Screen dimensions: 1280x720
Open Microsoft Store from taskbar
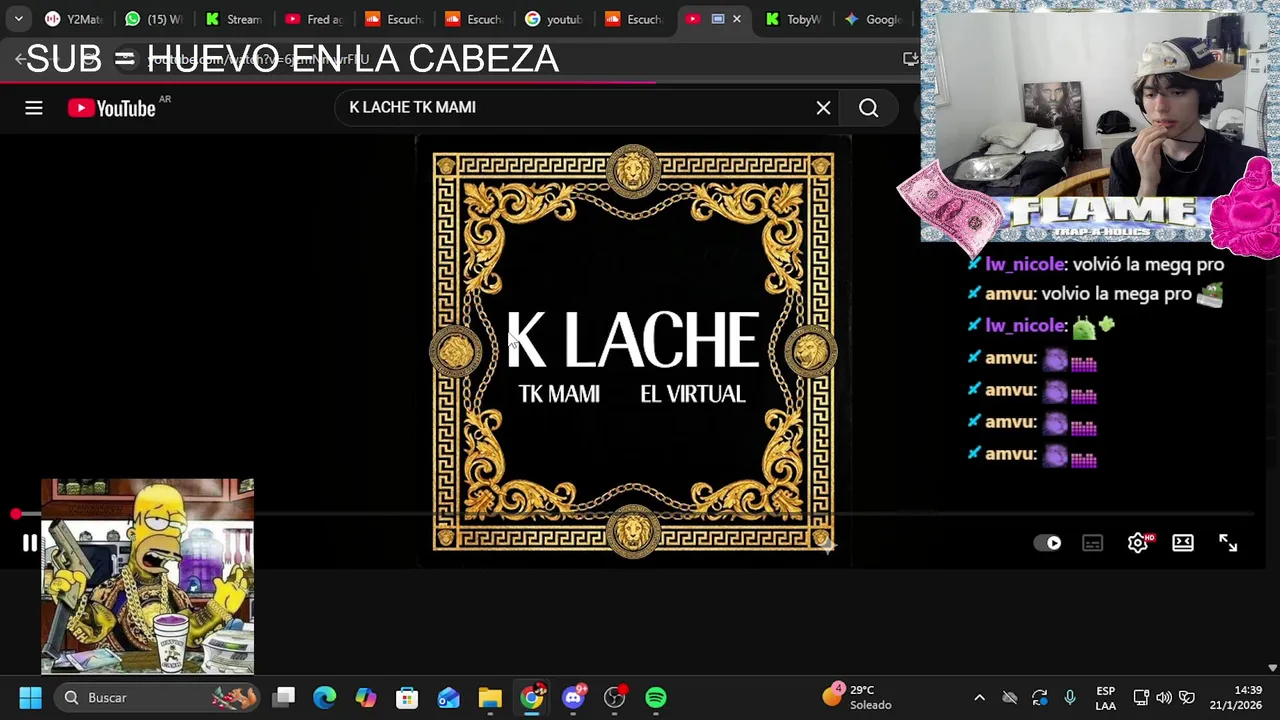pos(407,697)
